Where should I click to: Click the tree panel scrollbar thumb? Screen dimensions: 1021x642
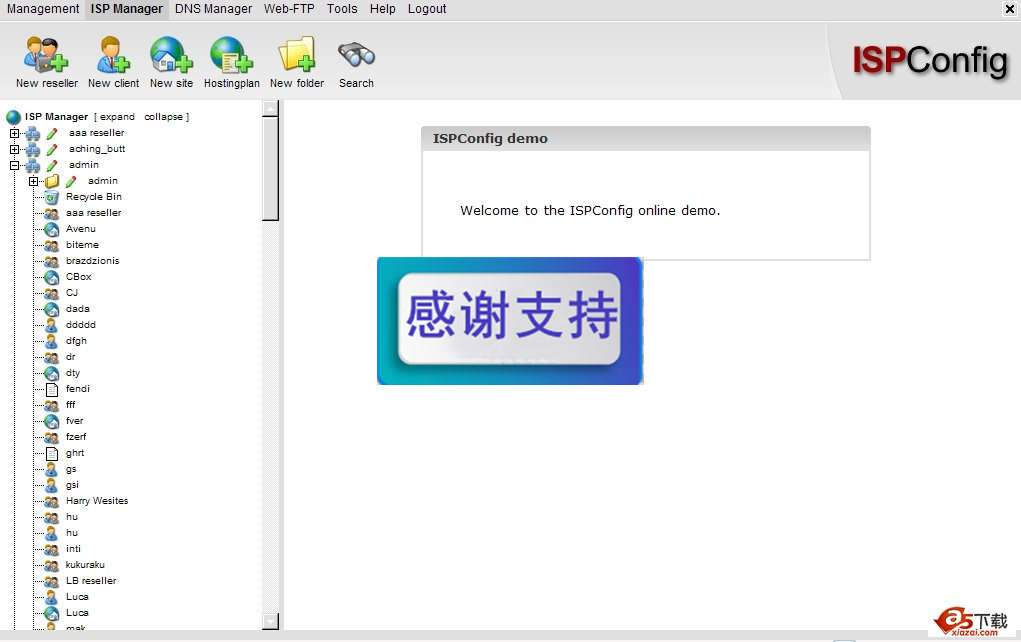pos(270,169)
